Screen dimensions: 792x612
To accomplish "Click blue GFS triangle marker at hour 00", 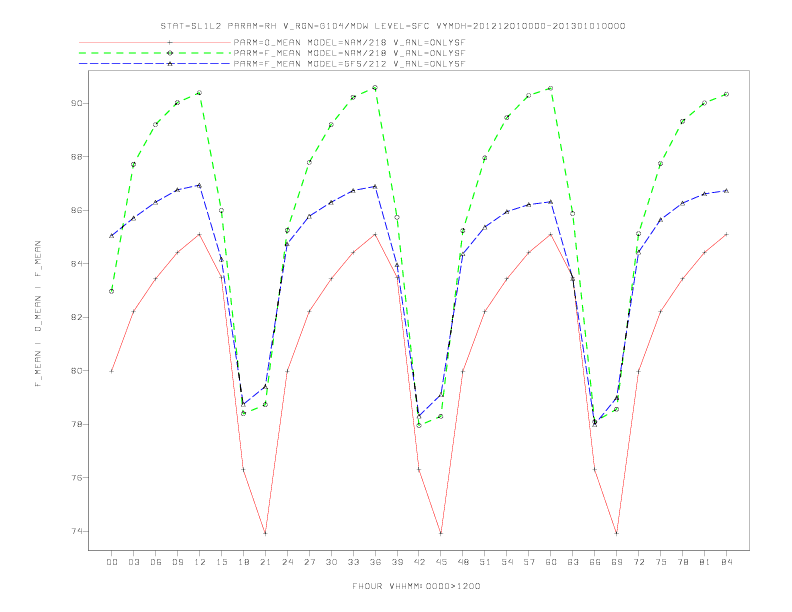I will (112, 236).
